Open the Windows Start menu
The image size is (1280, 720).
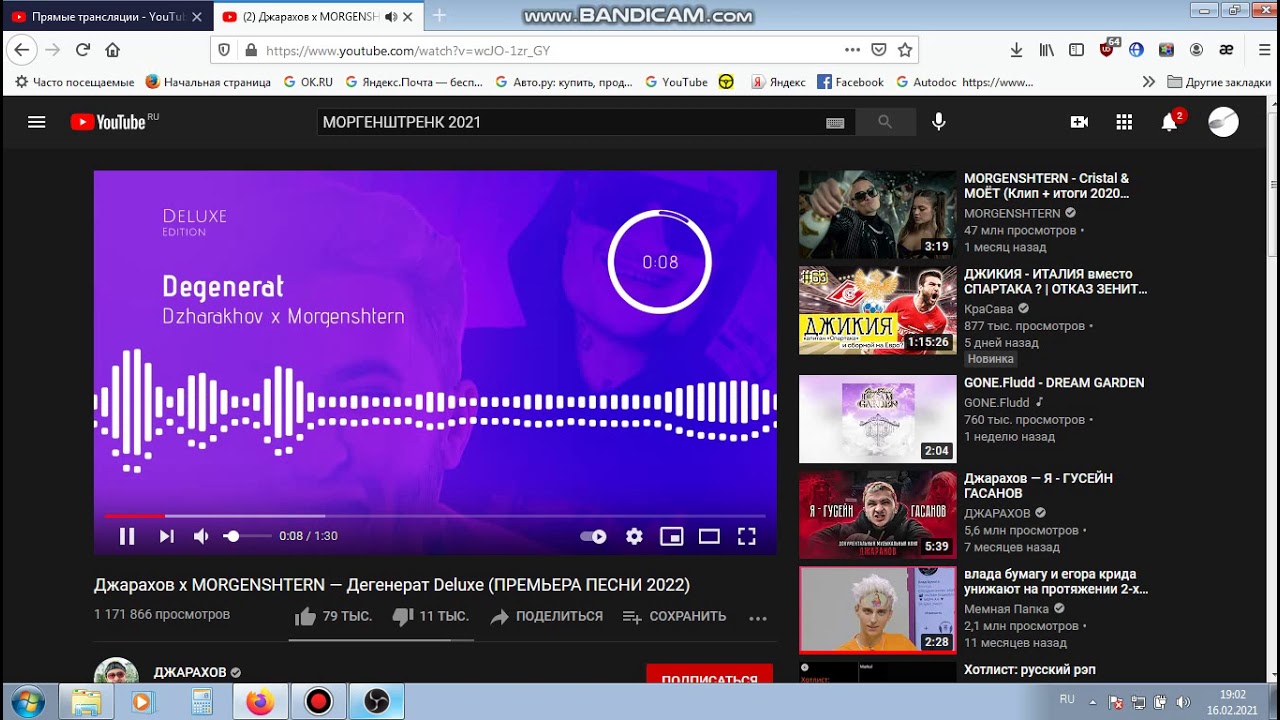tap(27, 701)
